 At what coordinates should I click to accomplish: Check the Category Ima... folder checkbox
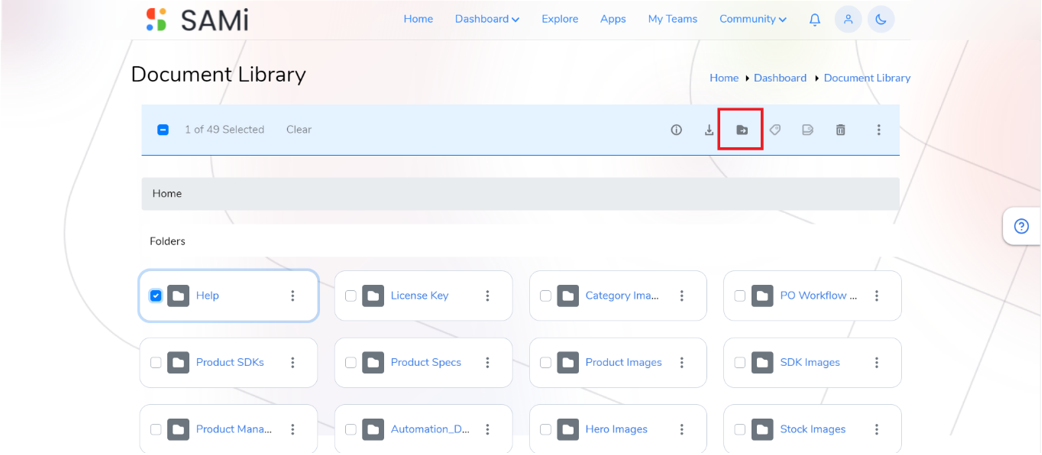point(545,296)
